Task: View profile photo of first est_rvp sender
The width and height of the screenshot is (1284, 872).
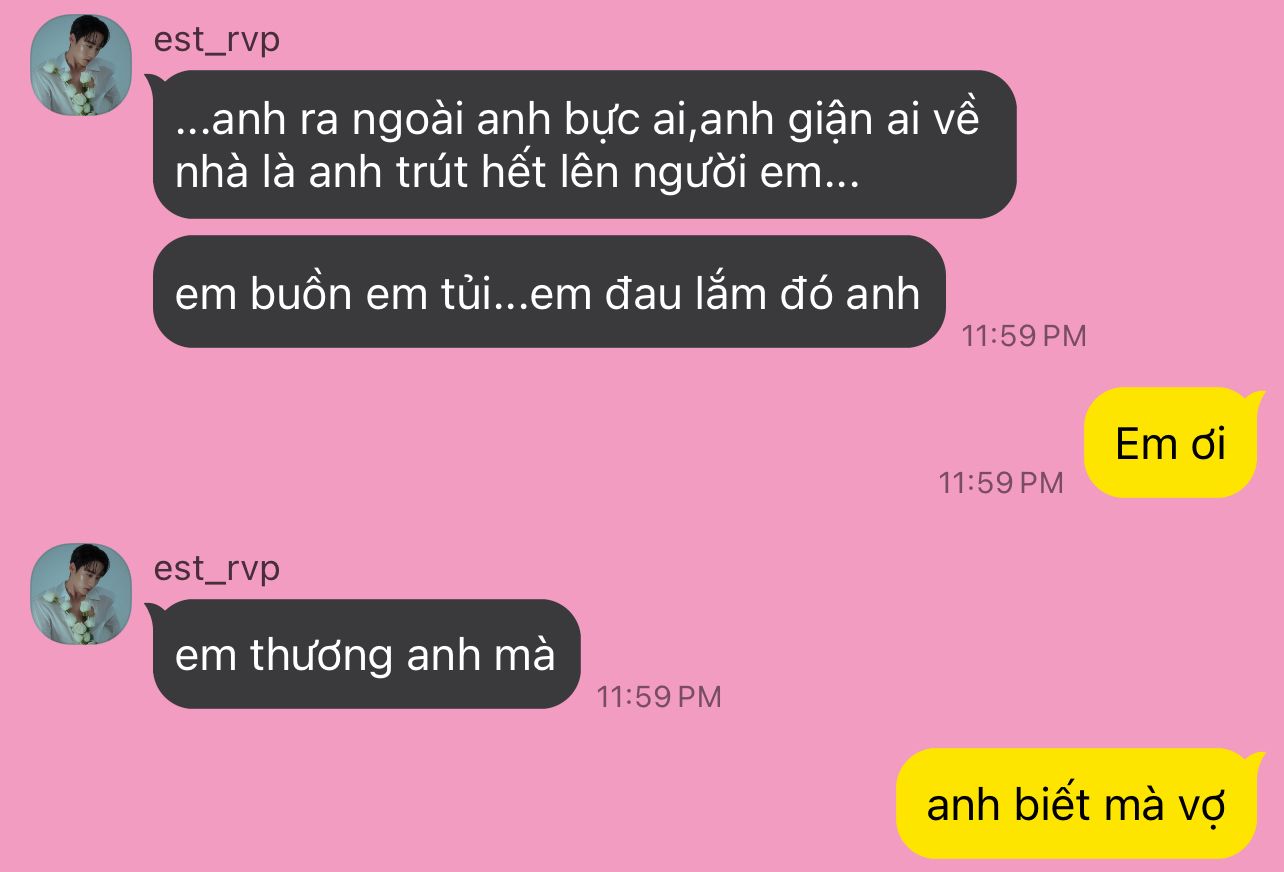Action: click(x=82, y=66)
